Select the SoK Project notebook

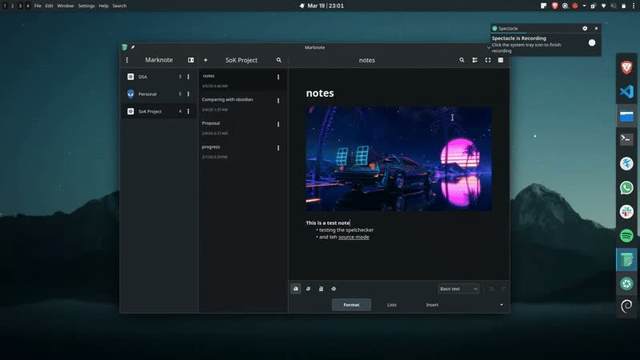pyautogui.click(x=159, y=111)
